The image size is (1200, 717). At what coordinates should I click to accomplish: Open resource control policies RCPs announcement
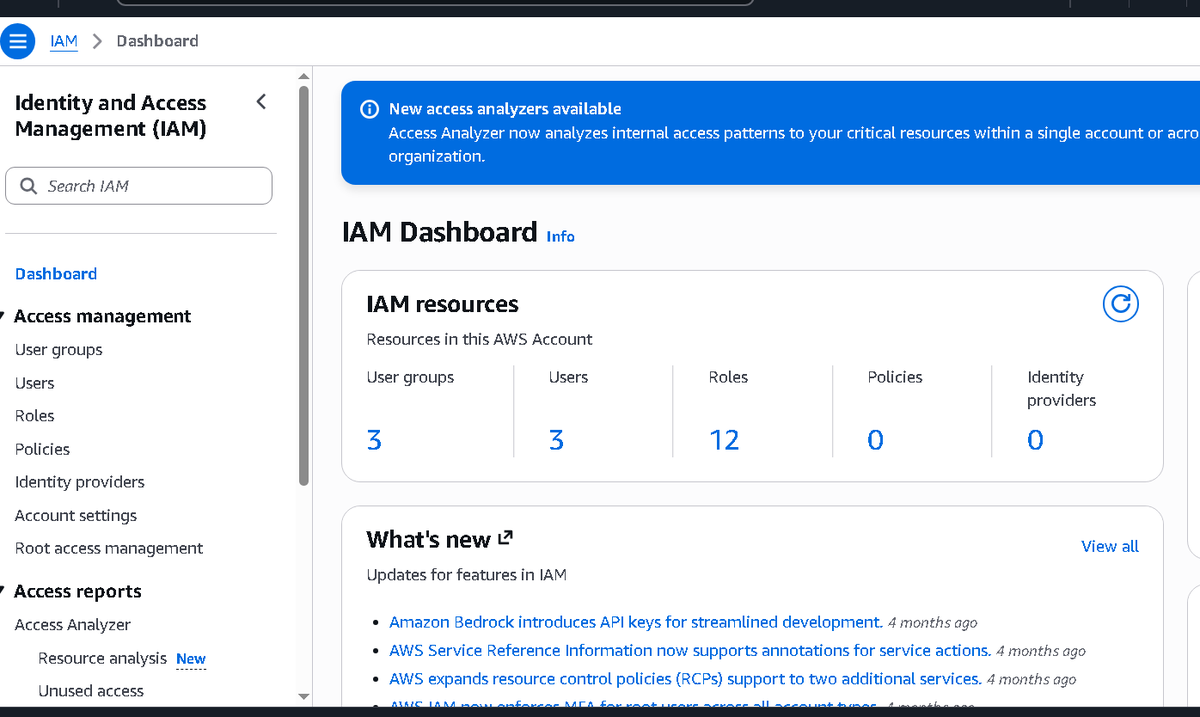[685, 679]
